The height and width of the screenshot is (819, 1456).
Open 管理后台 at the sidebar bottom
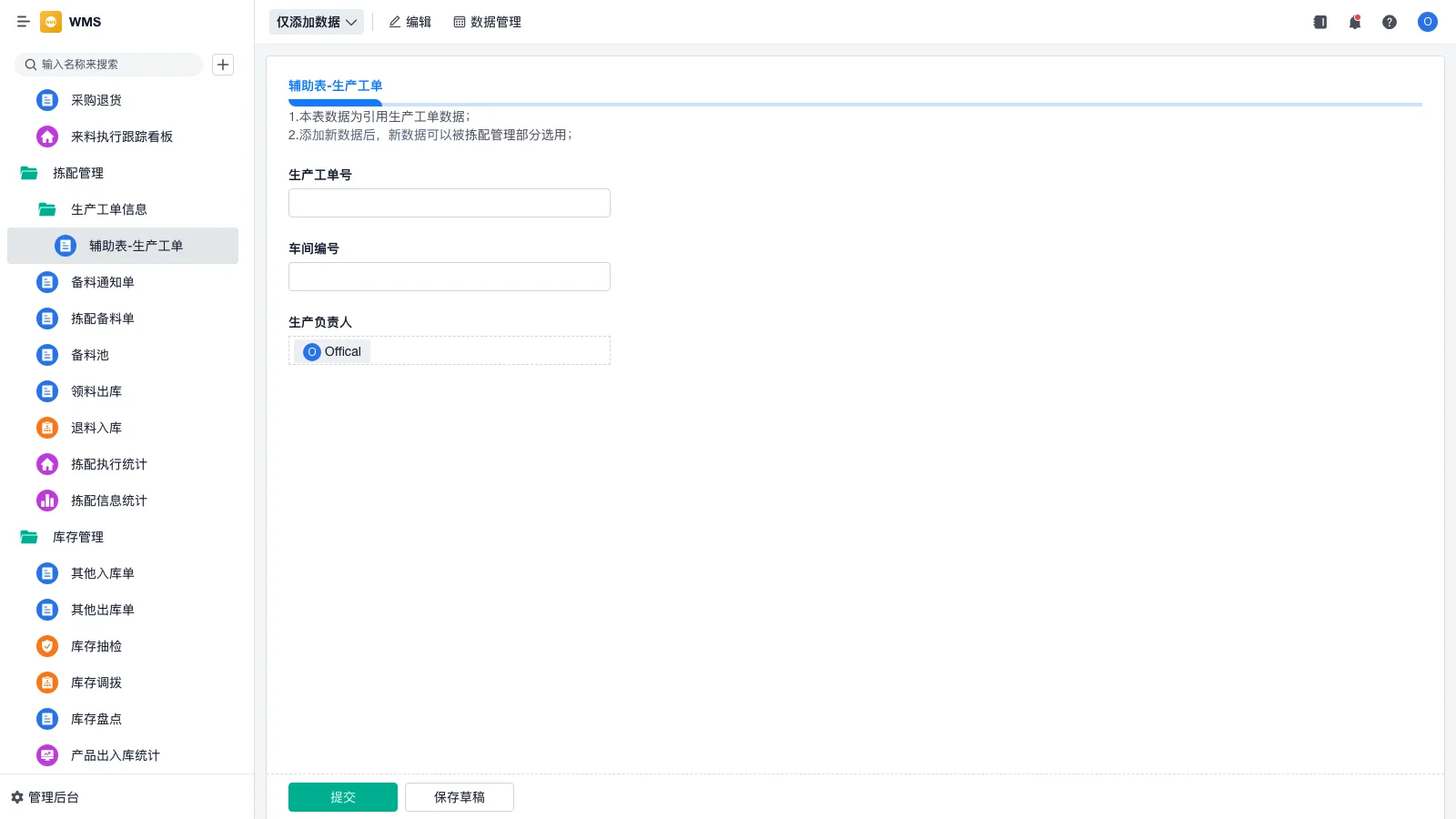(x=45, y=797)
